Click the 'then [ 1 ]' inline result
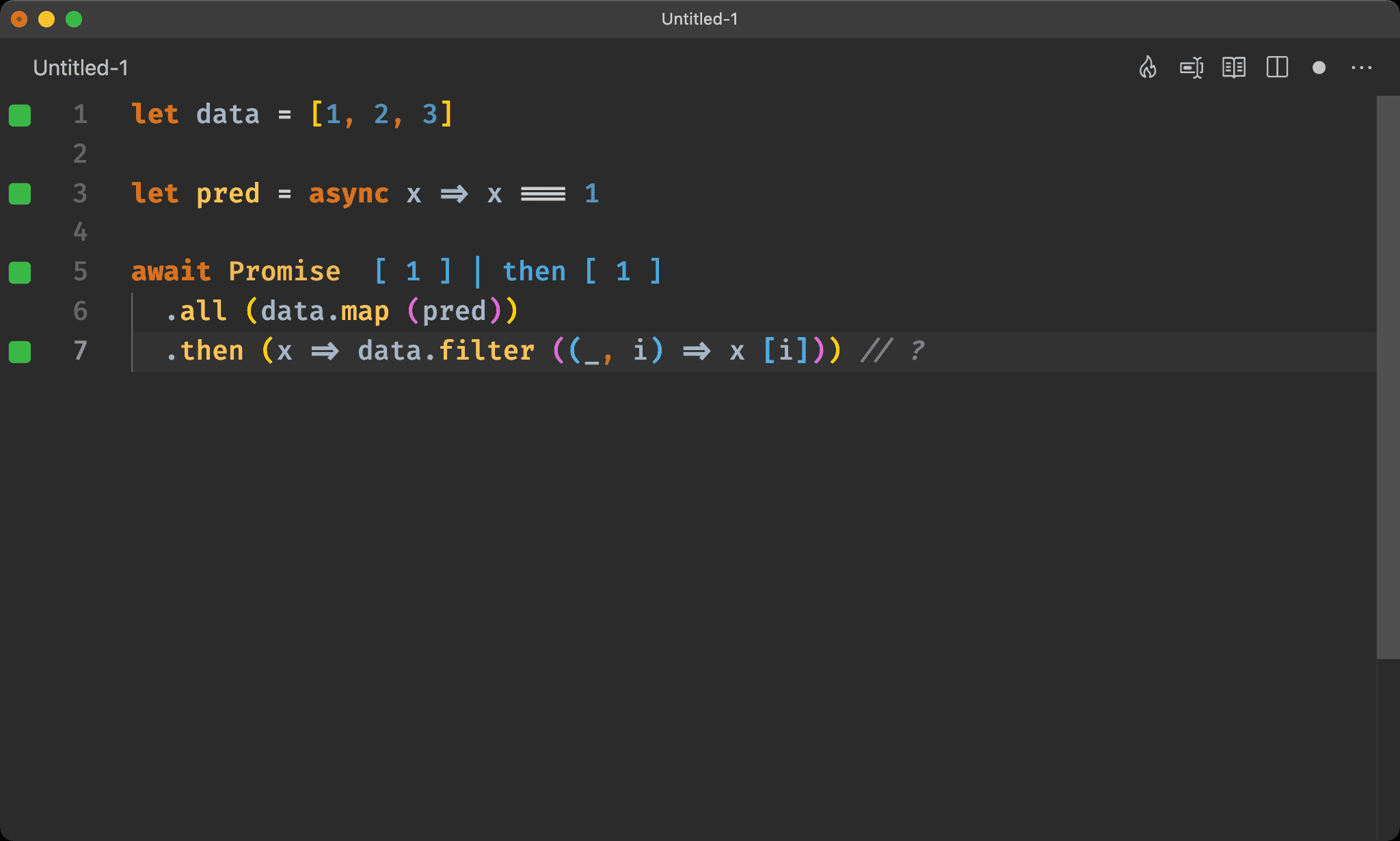The height and width of the screenshot is (841, 1400). pyautogui.click(x=582, y=271)
